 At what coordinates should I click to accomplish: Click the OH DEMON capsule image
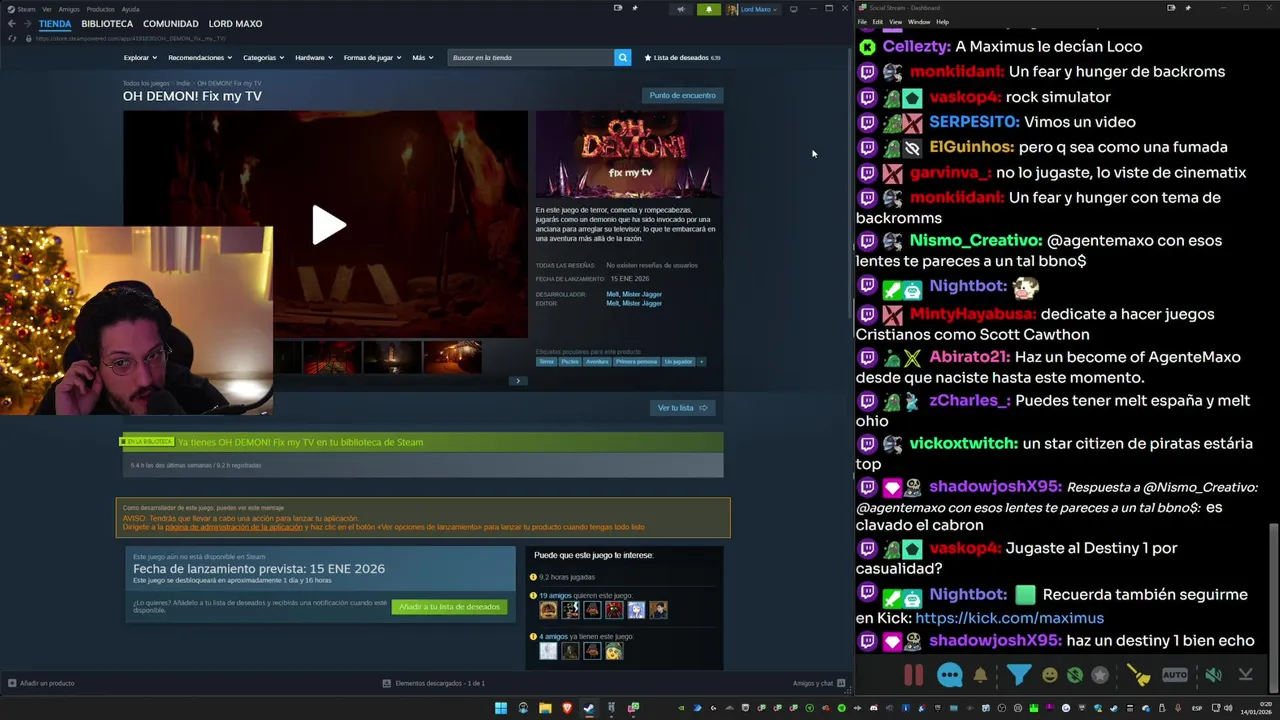[x=629, y=154]
